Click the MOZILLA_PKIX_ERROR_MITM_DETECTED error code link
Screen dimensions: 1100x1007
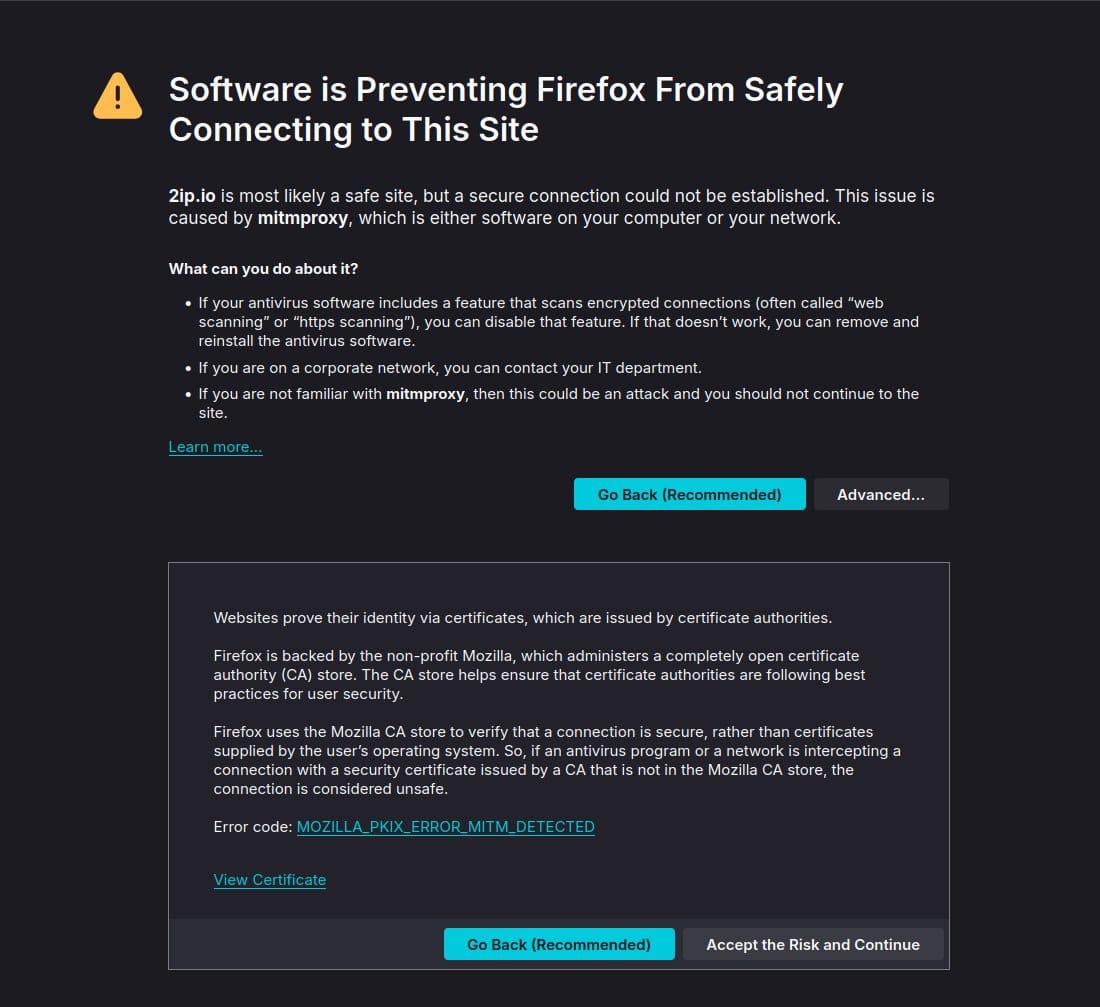tap(445, 827)
